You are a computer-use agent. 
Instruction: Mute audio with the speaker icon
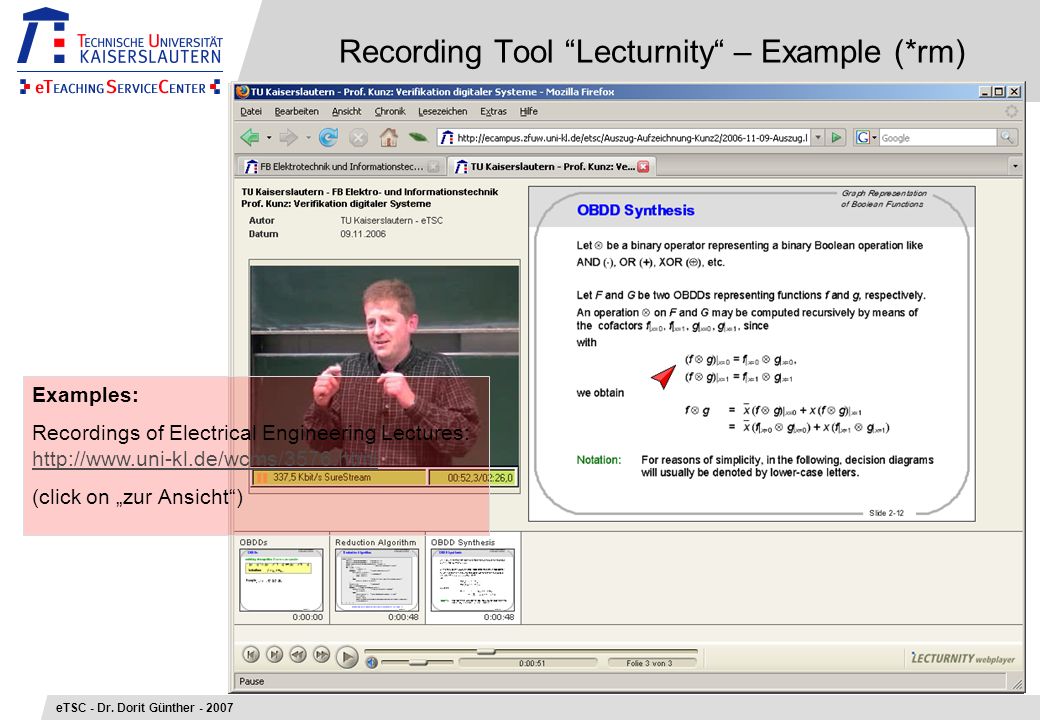coord(371,662)
